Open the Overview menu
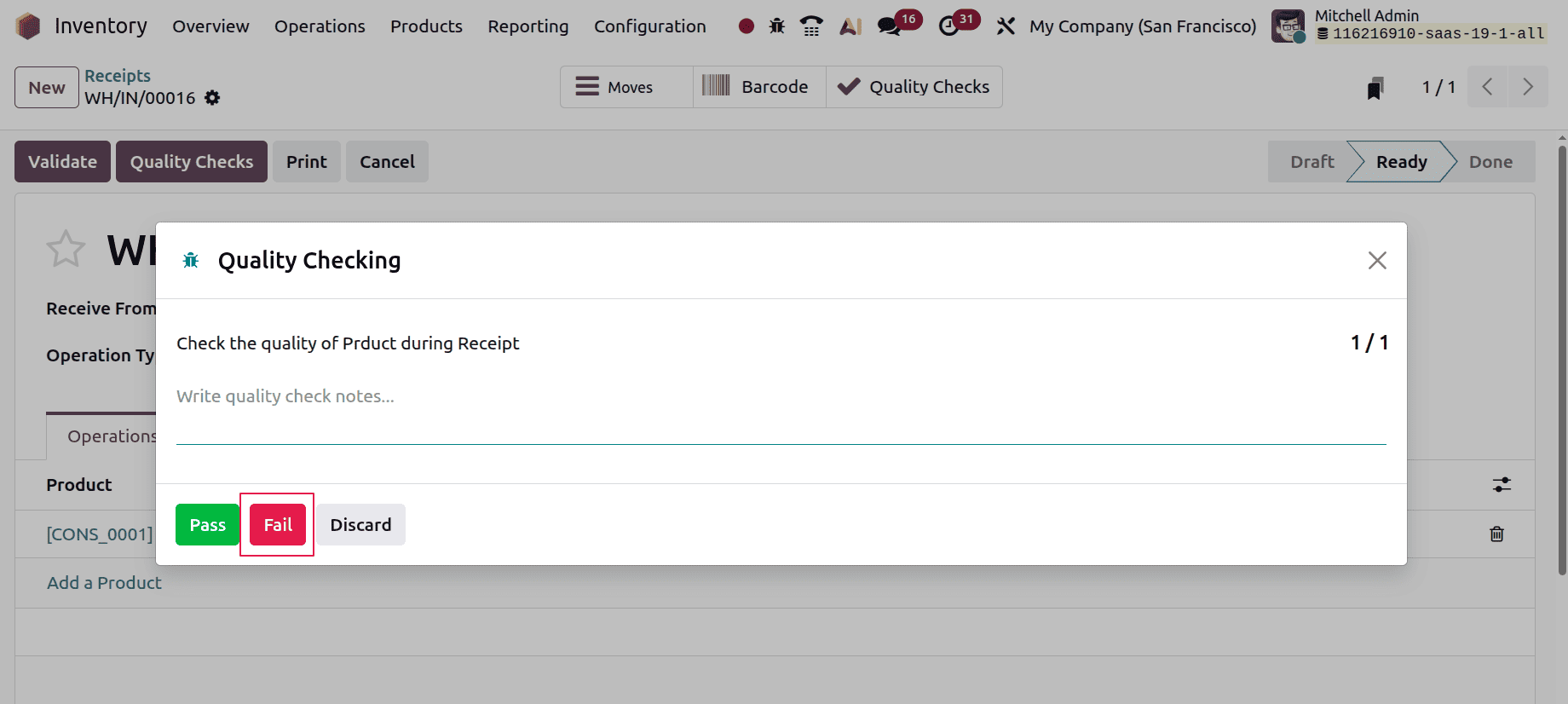Image resolution: width=1568 pixels, height=704 pixels. 210,26
